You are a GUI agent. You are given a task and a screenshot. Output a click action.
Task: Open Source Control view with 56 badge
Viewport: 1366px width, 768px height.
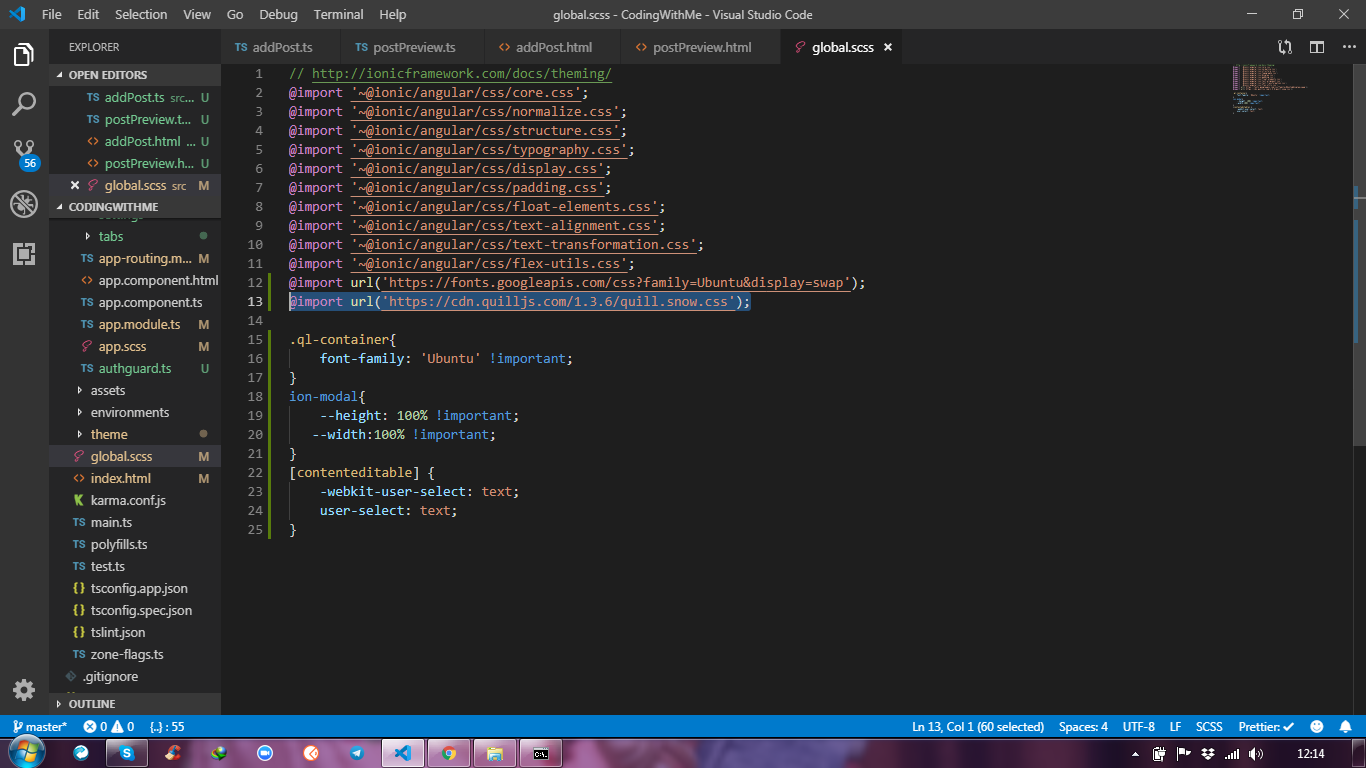coord(24,154)
